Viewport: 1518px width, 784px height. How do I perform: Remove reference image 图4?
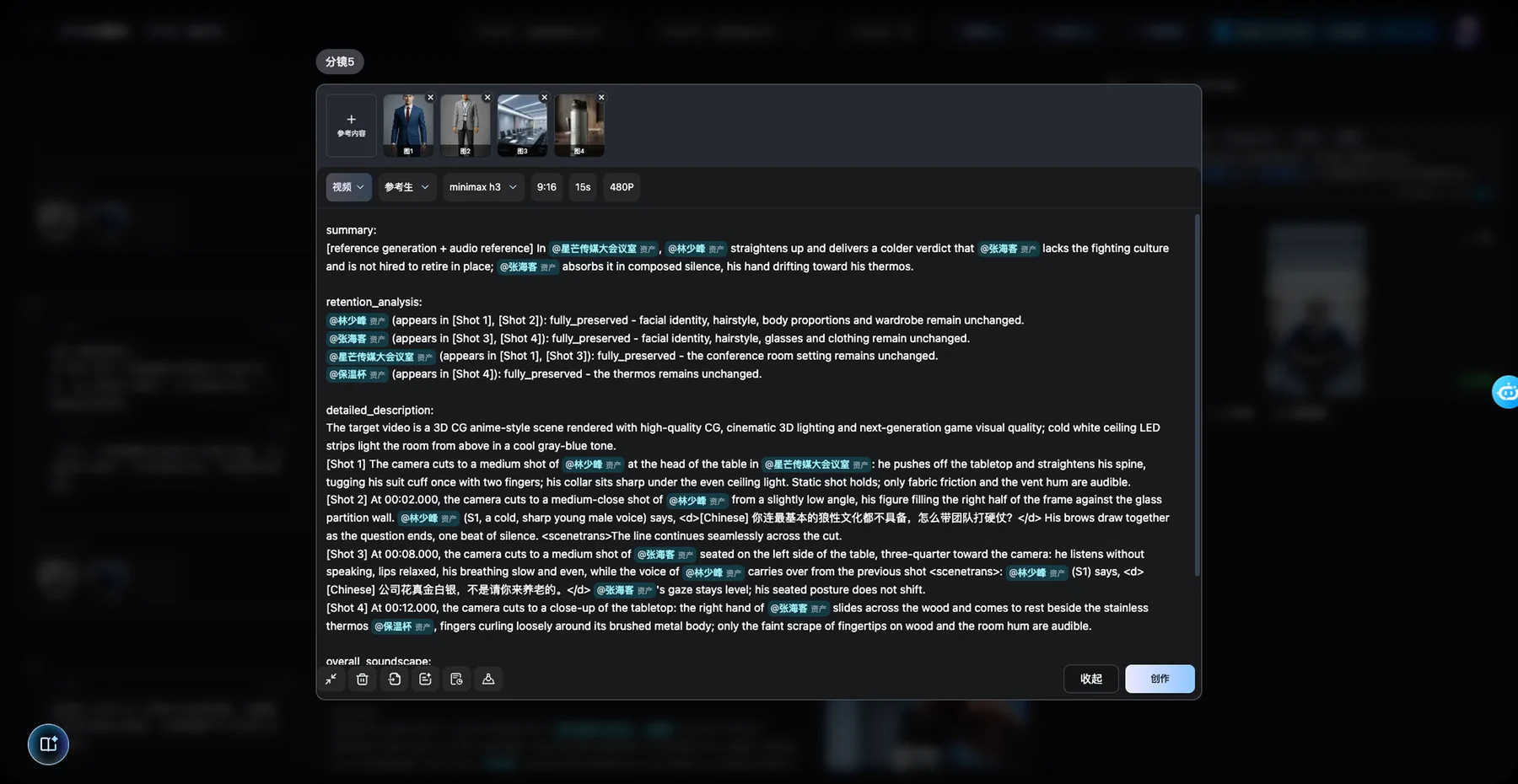(x=601, y=98)
